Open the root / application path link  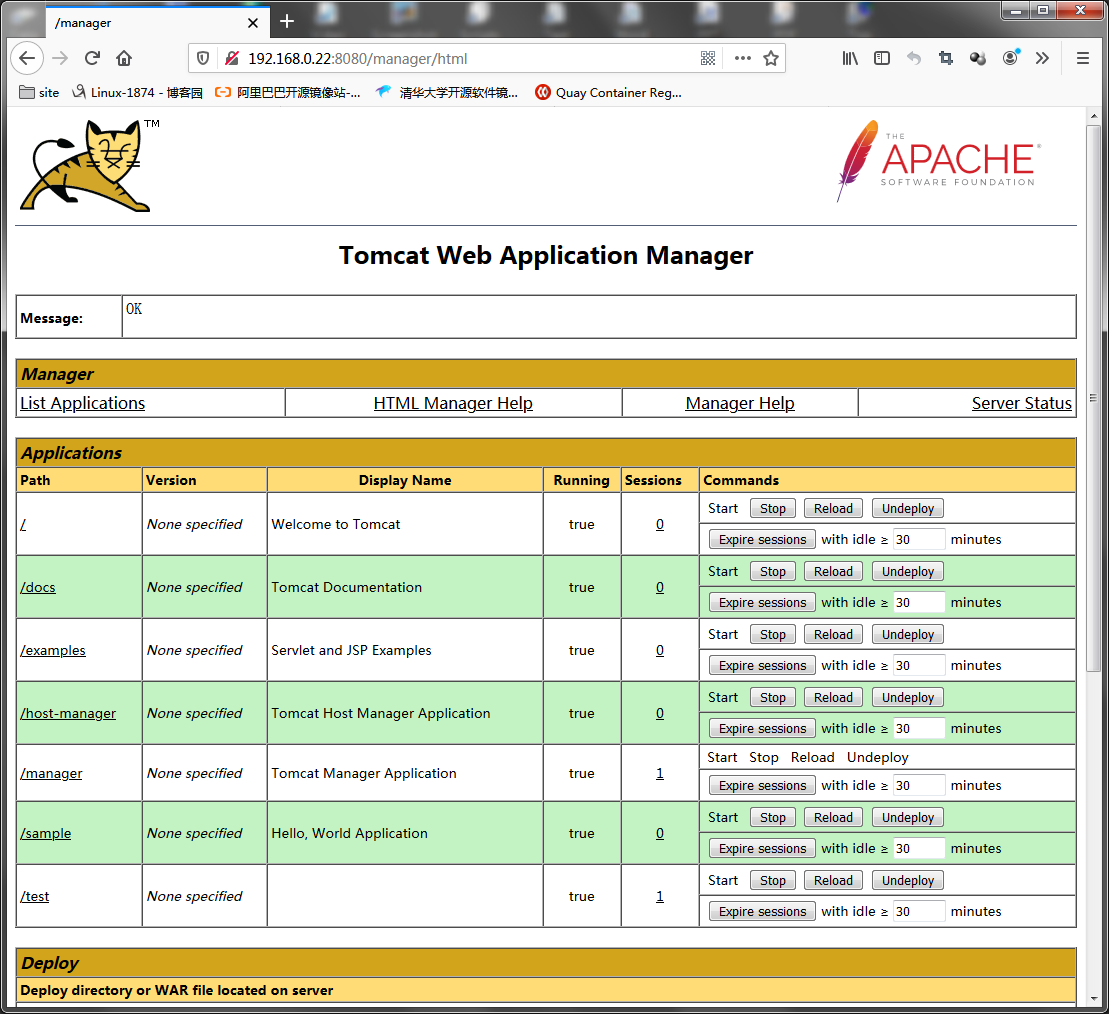[23, 524]
